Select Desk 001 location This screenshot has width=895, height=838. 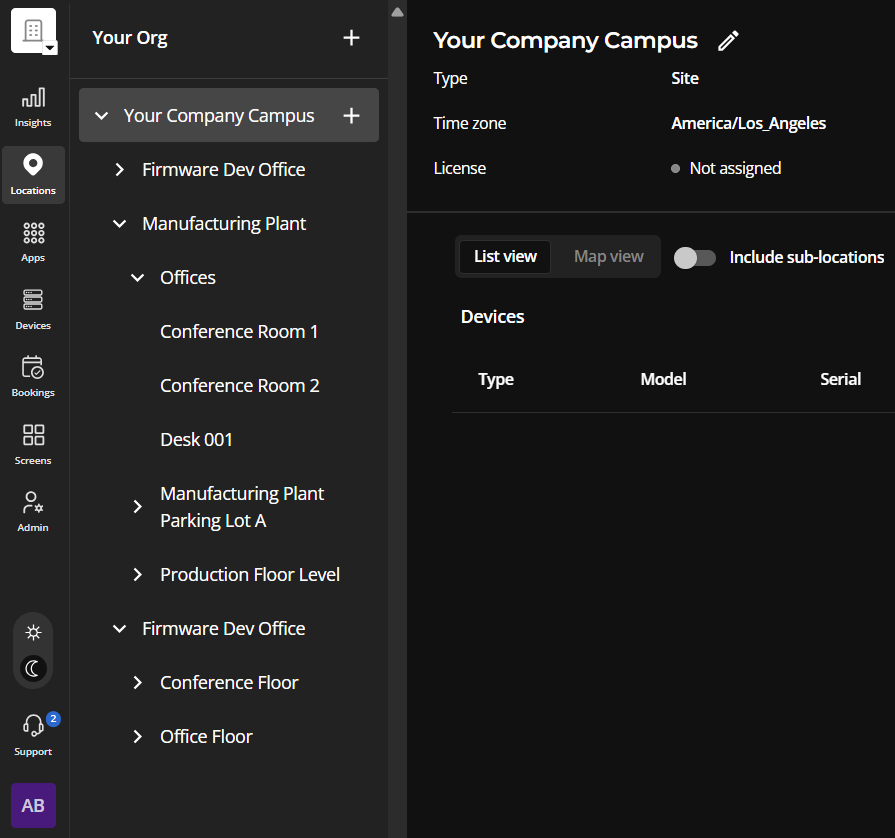point(196,440)
